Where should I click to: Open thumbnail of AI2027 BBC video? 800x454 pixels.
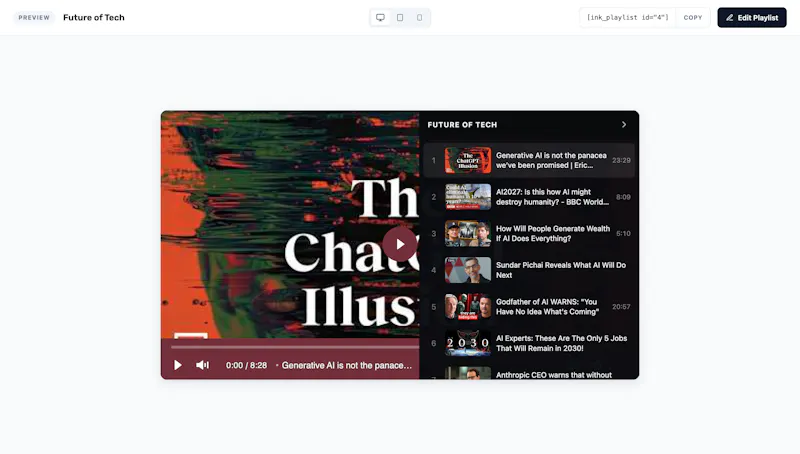pyautogui.click(x=468, y=197)
